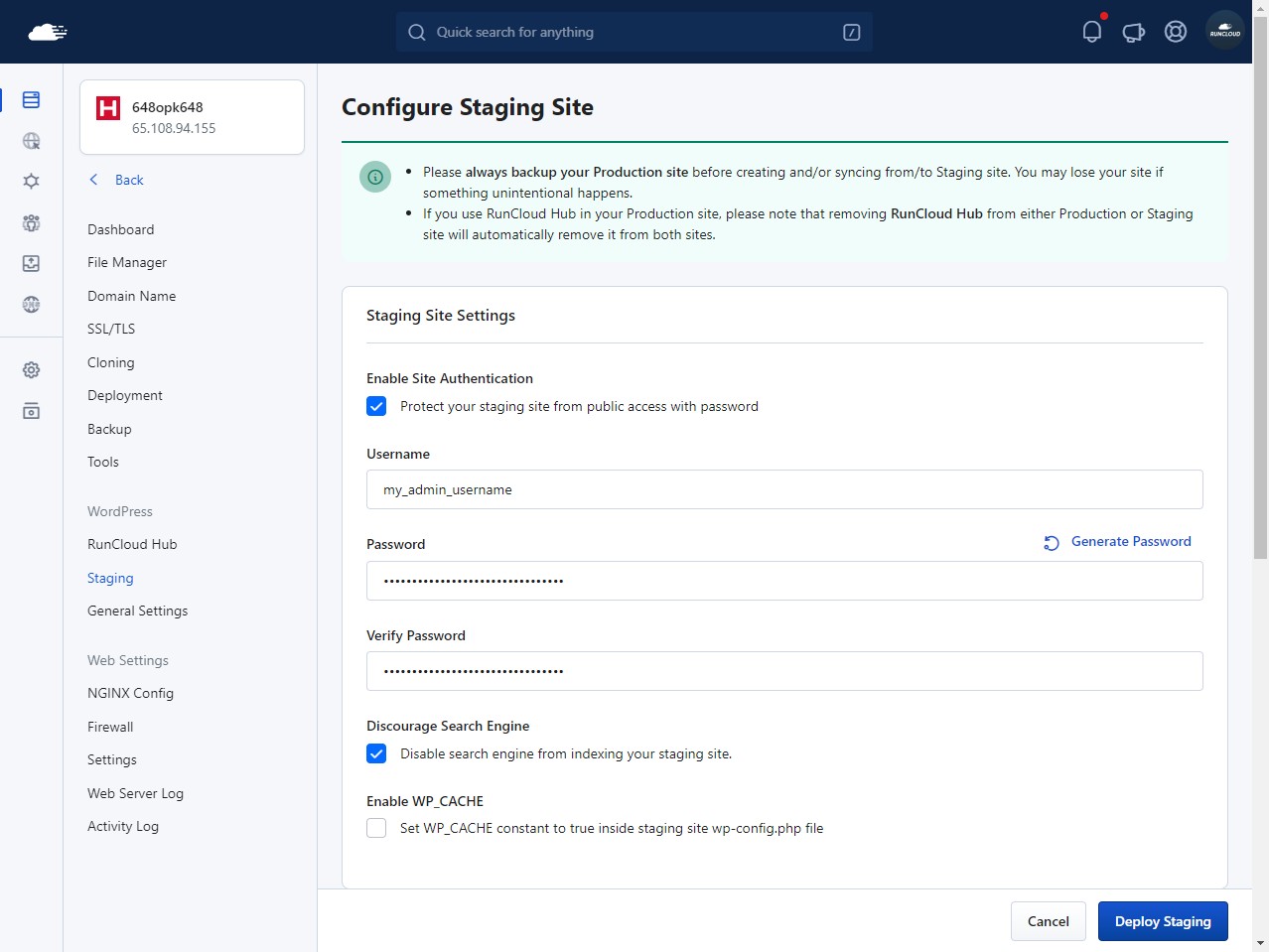Image resolution: width=1269 pixels, height=952 pixels.
Task: Open the servers icon in the sidebar
Action: click(x=31, y=99)
